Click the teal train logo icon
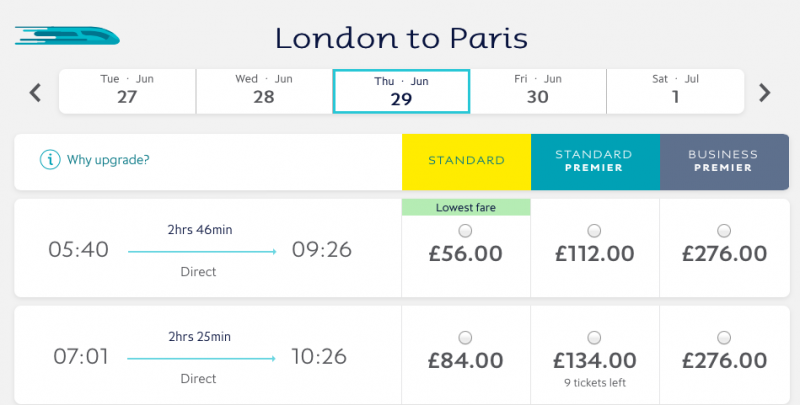The image size is (800, 405). click(67, 36)
